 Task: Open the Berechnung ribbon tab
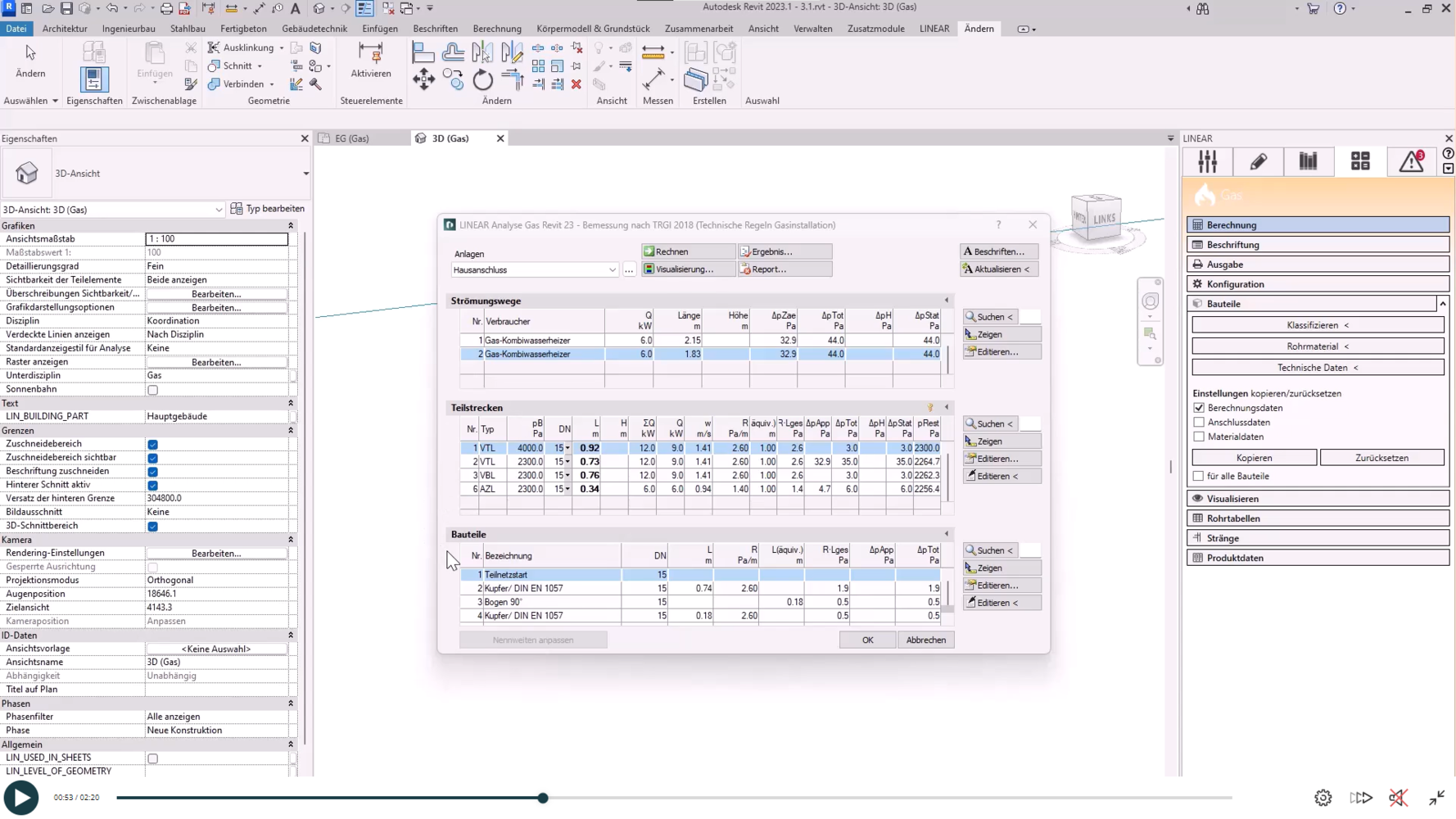(x=496, y=29)
